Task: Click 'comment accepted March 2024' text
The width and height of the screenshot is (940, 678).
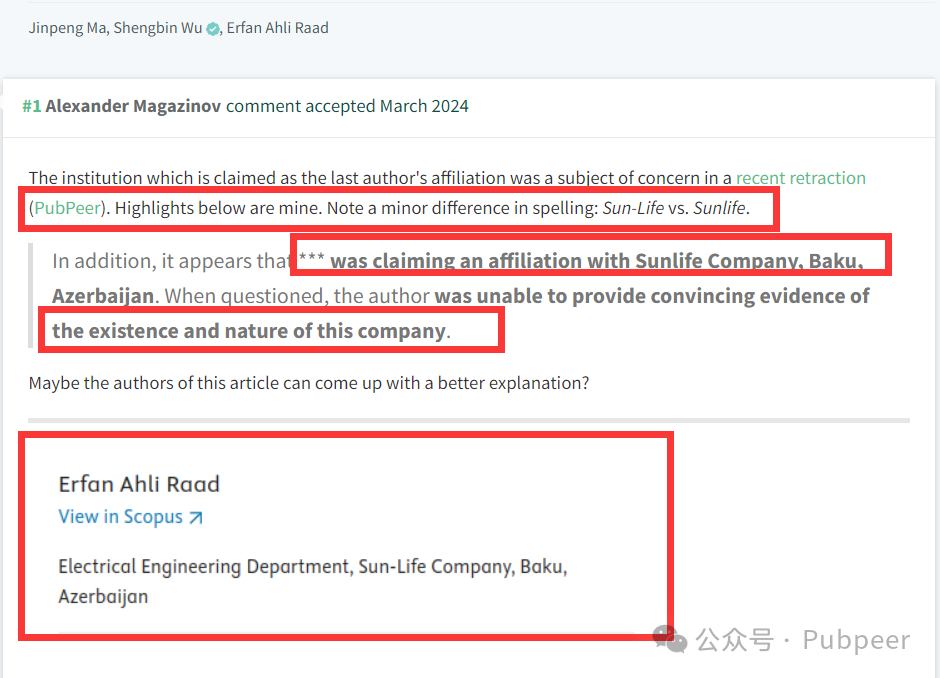Action: 347,106
